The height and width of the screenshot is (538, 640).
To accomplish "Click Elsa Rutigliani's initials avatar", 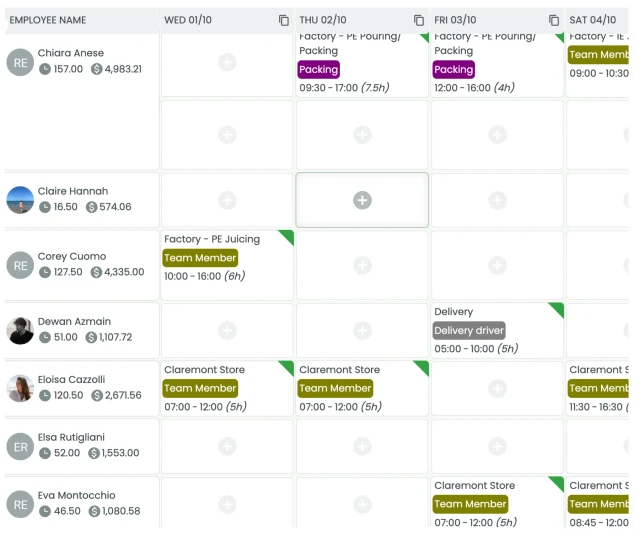I will tap(20, 446).
